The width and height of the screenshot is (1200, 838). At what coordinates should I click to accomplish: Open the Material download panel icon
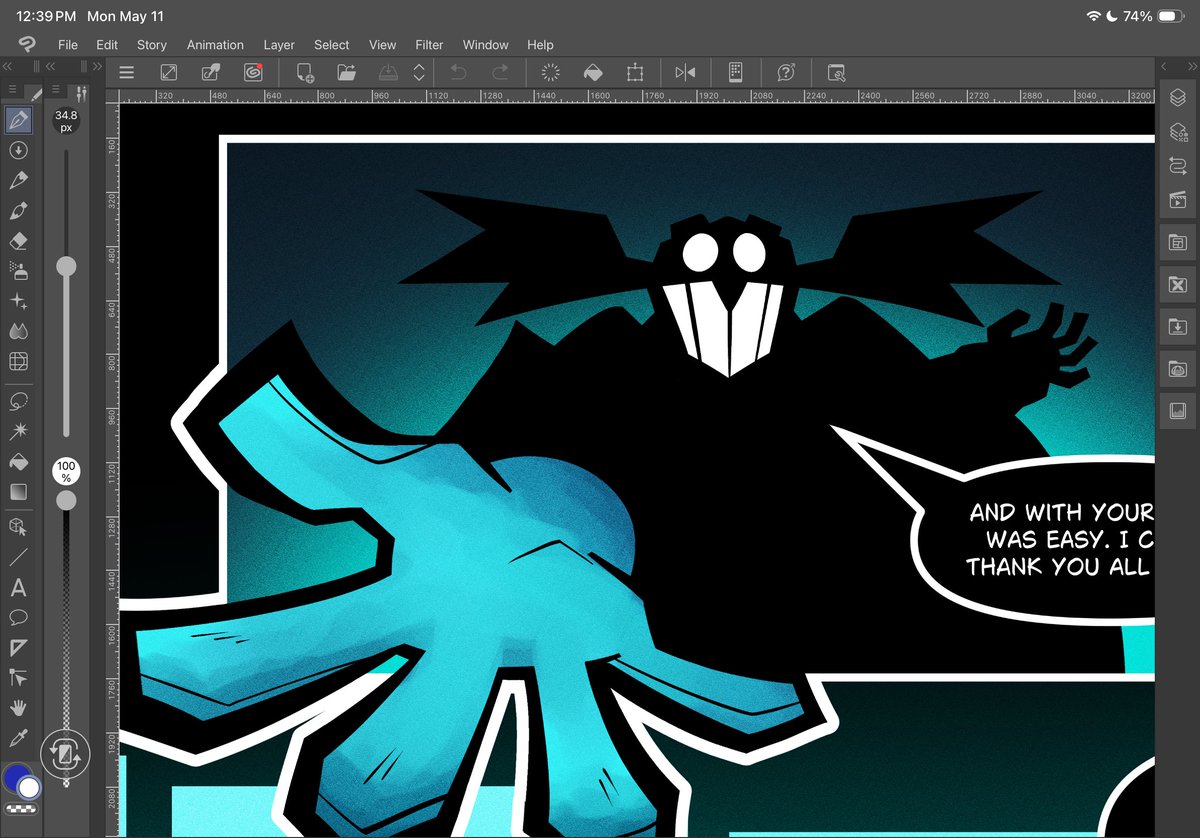tap(1177, 327)
